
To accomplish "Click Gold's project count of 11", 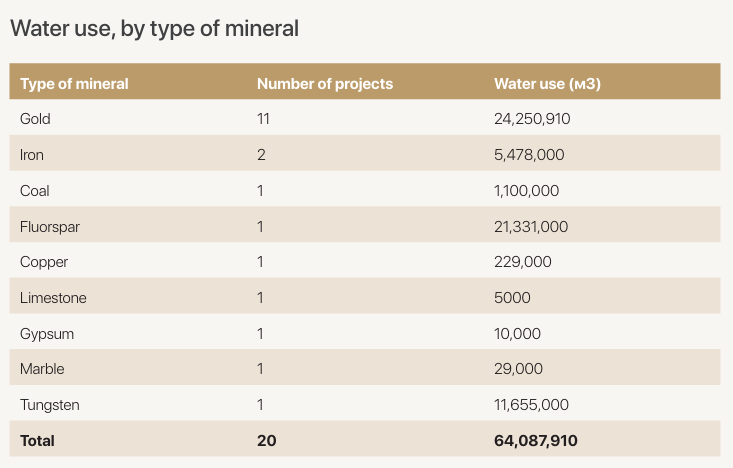I will click(264, 119).
